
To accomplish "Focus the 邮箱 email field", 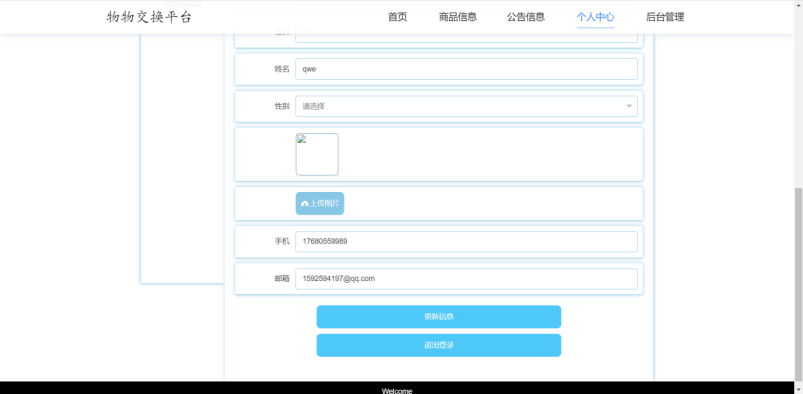I will click(466, 279).
